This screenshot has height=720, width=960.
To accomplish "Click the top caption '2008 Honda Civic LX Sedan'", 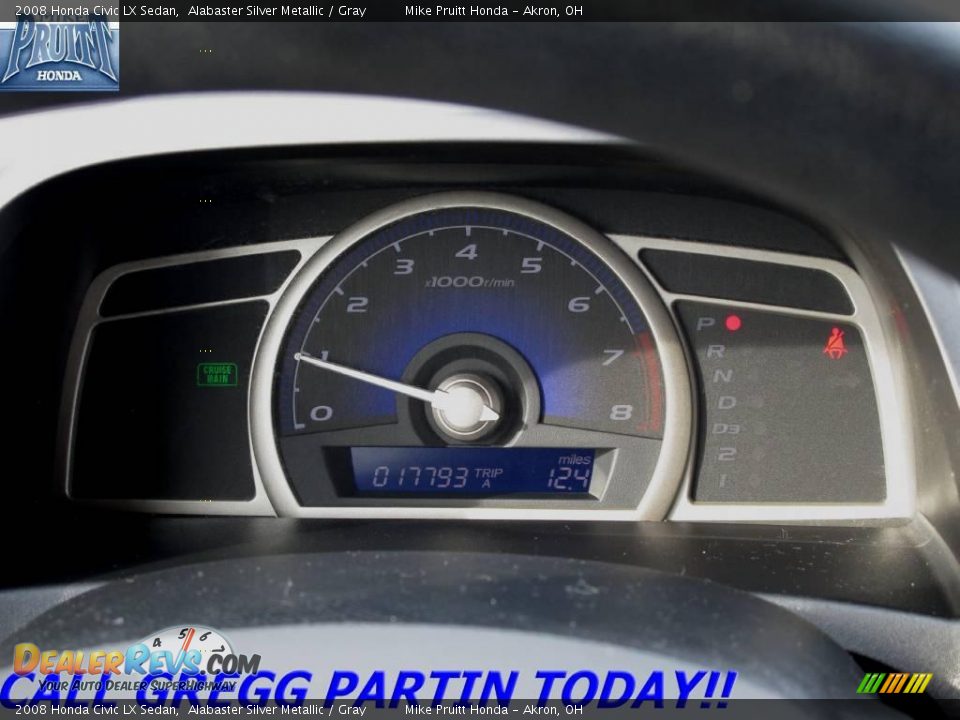I will point(97,10).
